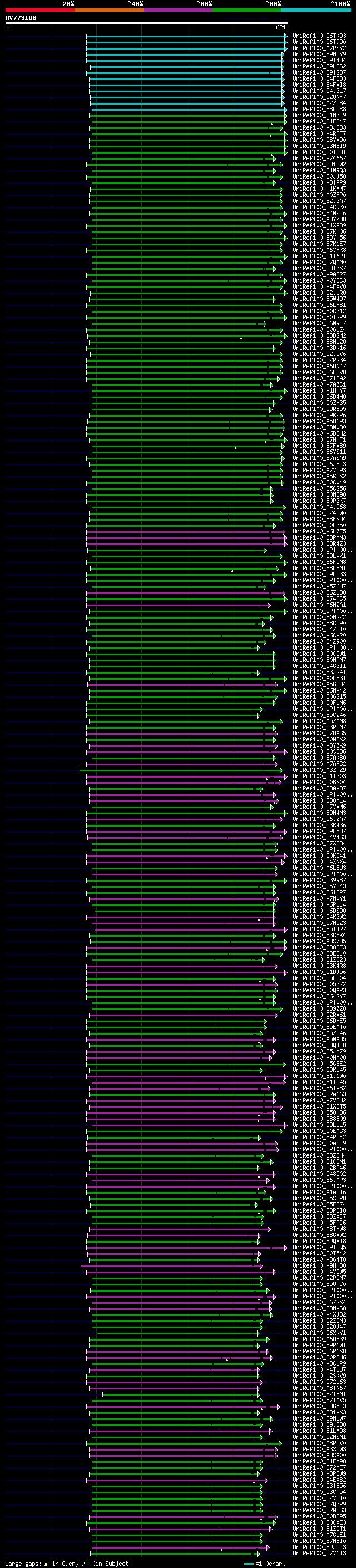The image size is (356, 1568).
Task: Select hit label UniRef100_Q74FS5
Action: click(x=319, y=598)
